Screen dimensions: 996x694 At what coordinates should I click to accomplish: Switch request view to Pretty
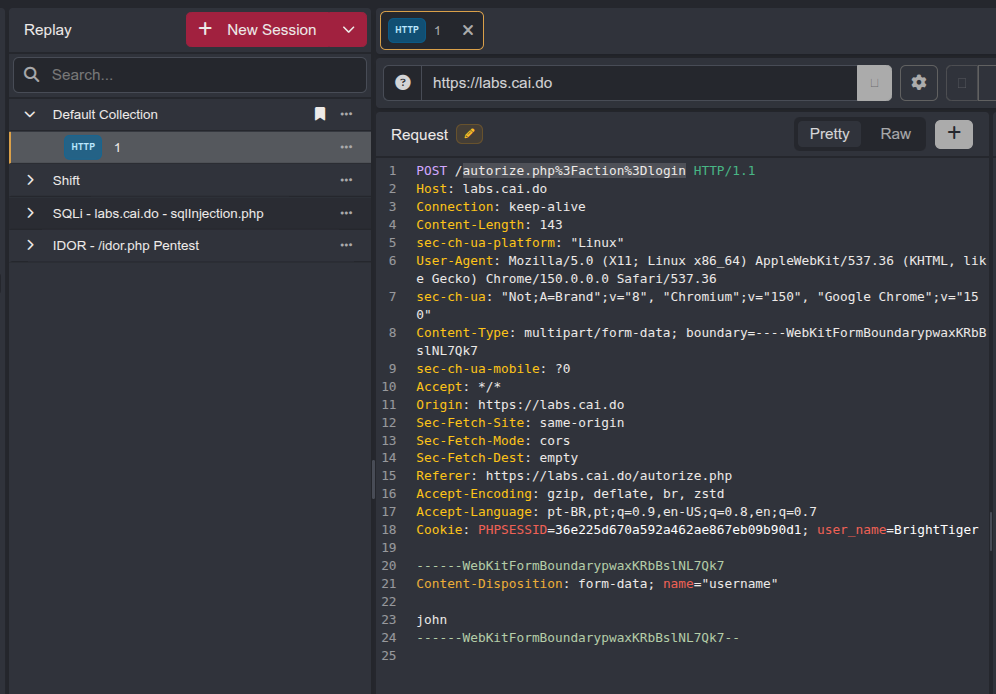[x=829, y=134]
